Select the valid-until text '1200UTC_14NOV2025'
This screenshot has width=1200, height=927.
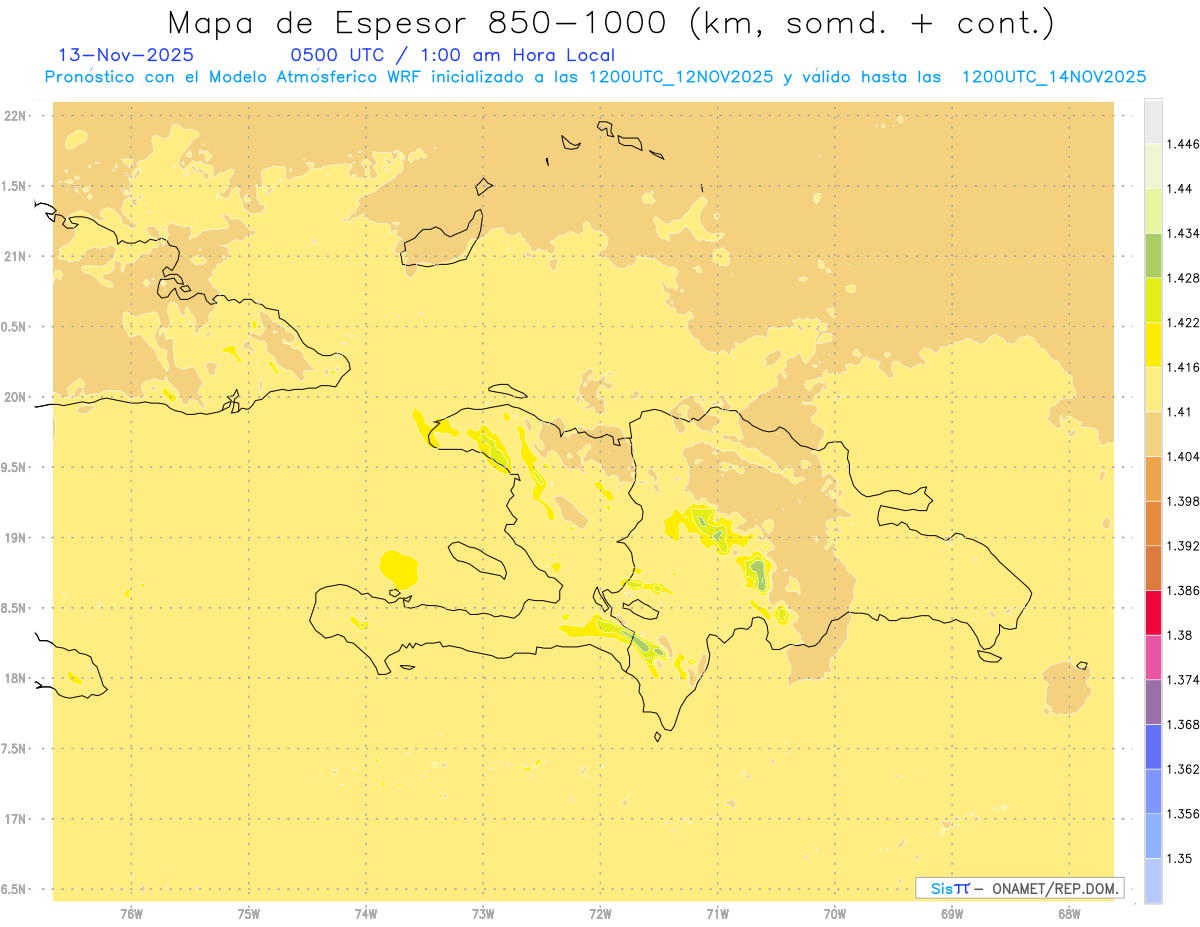1053,77
